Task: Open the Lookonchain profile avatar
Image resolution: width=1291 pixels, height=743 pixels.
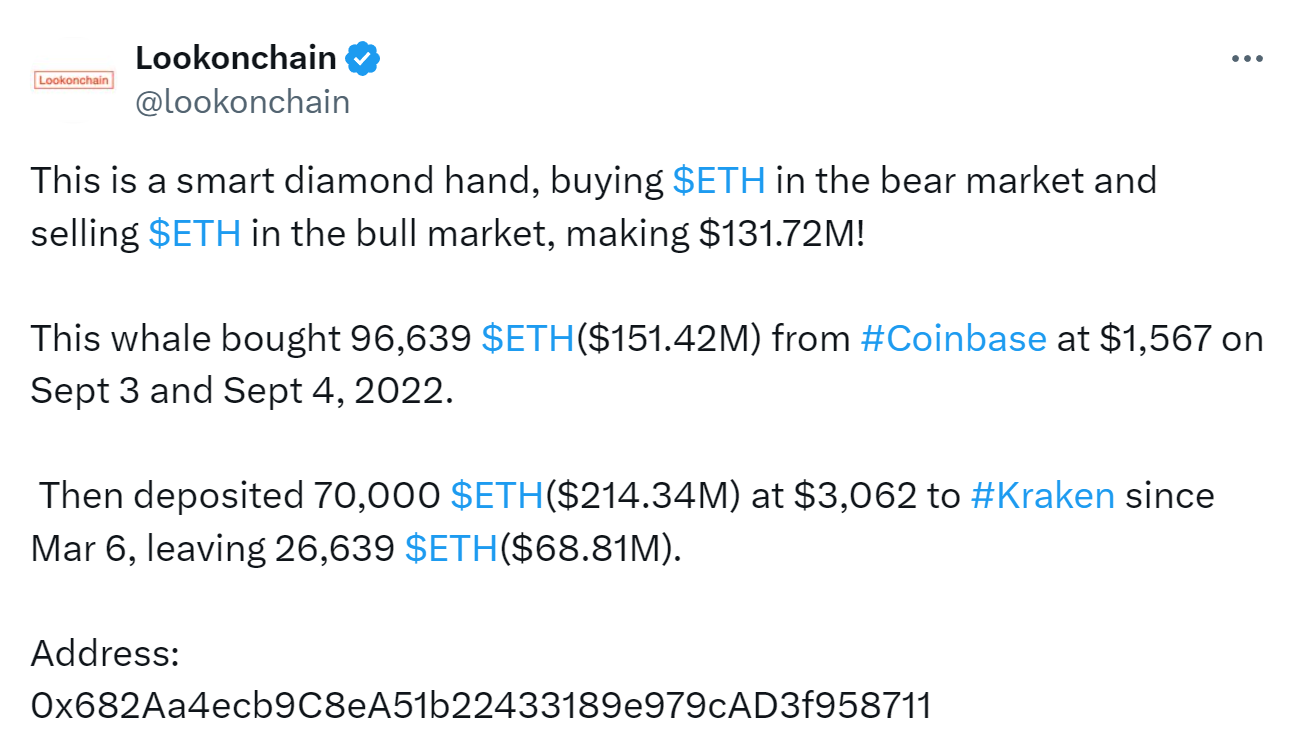Action: pyautogui.click(x=74, y=80)
